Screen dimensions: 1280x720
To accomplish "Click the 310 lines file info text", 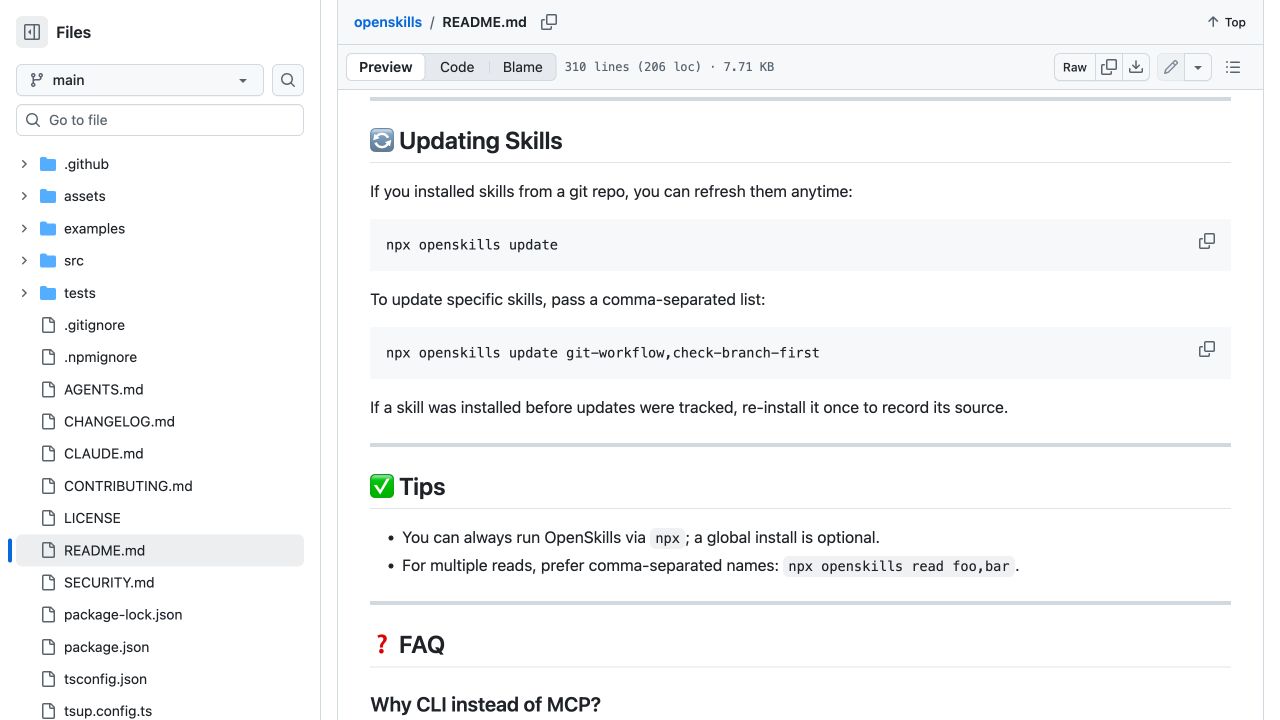I will [x=669, y=67].
